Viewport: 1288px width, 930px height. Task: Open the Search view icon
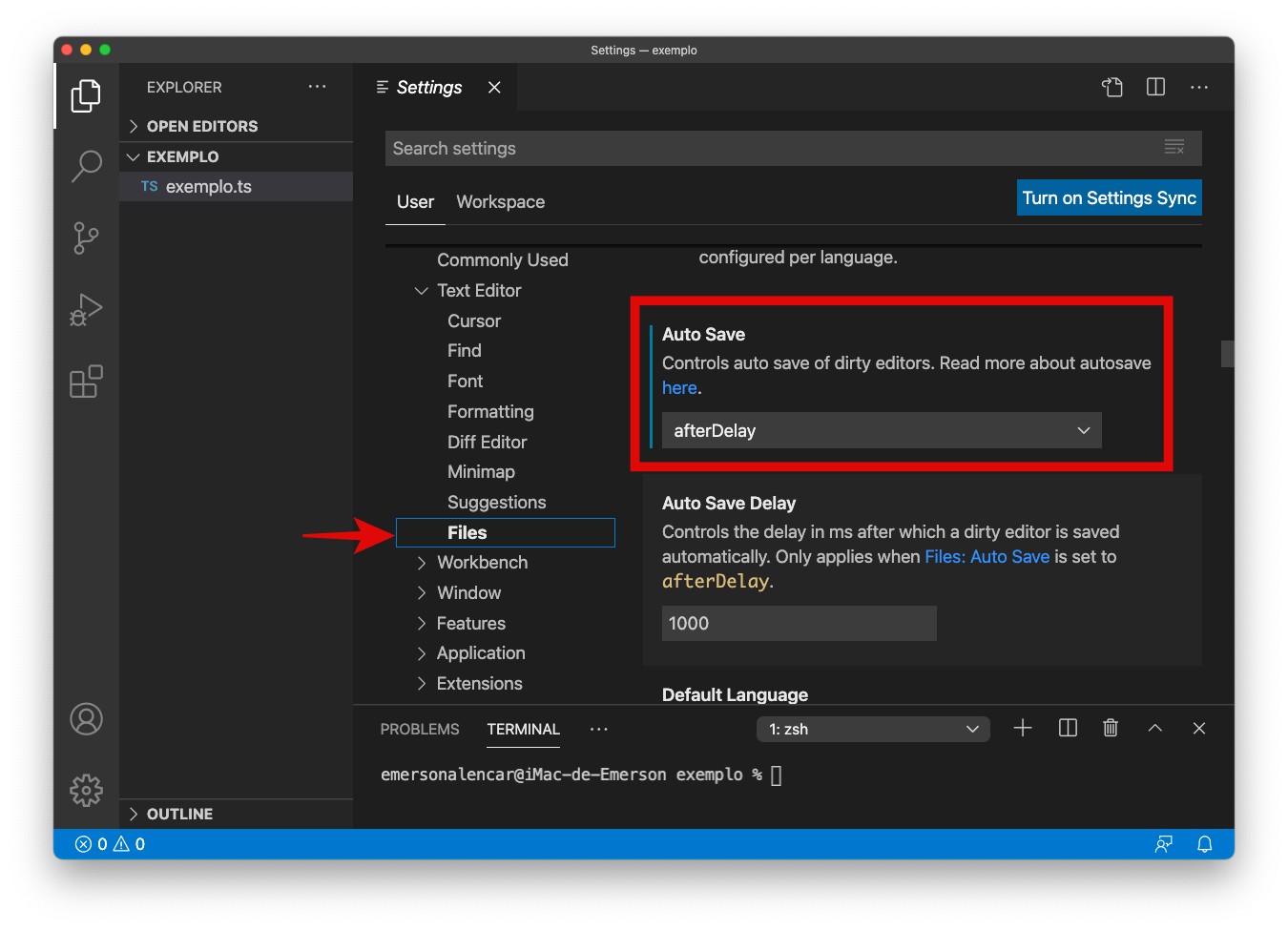pyautogui.click(x=86, y=166)
